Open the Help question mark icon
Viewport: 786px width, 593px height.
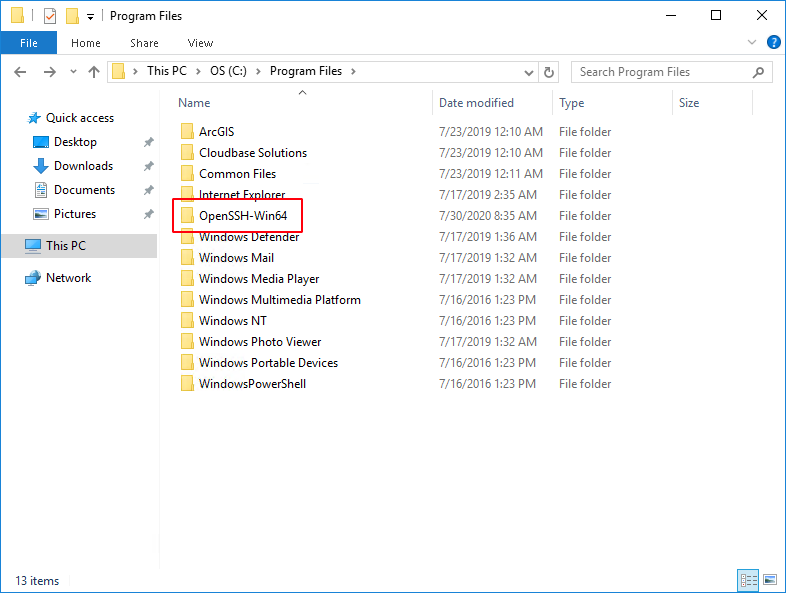pos(773,43)
